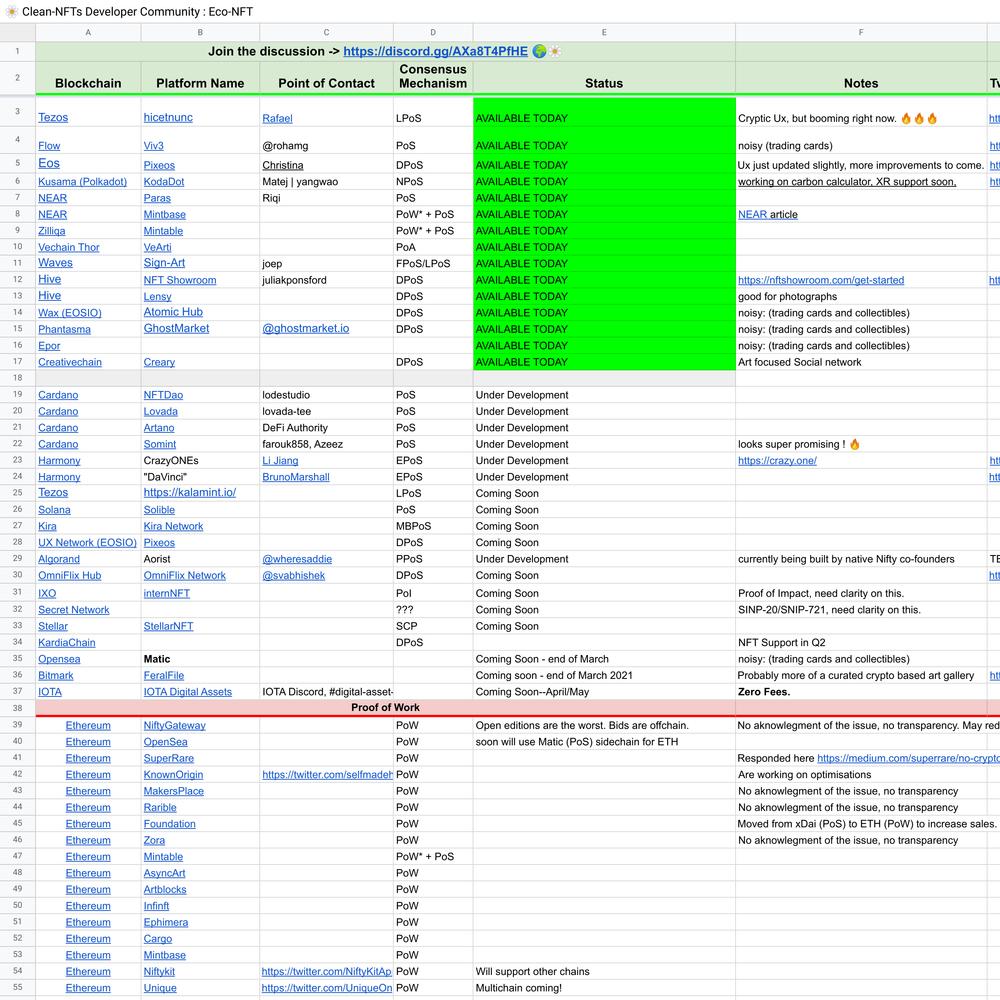Open the hicetnunc platform link

click(x=168, y=117)
